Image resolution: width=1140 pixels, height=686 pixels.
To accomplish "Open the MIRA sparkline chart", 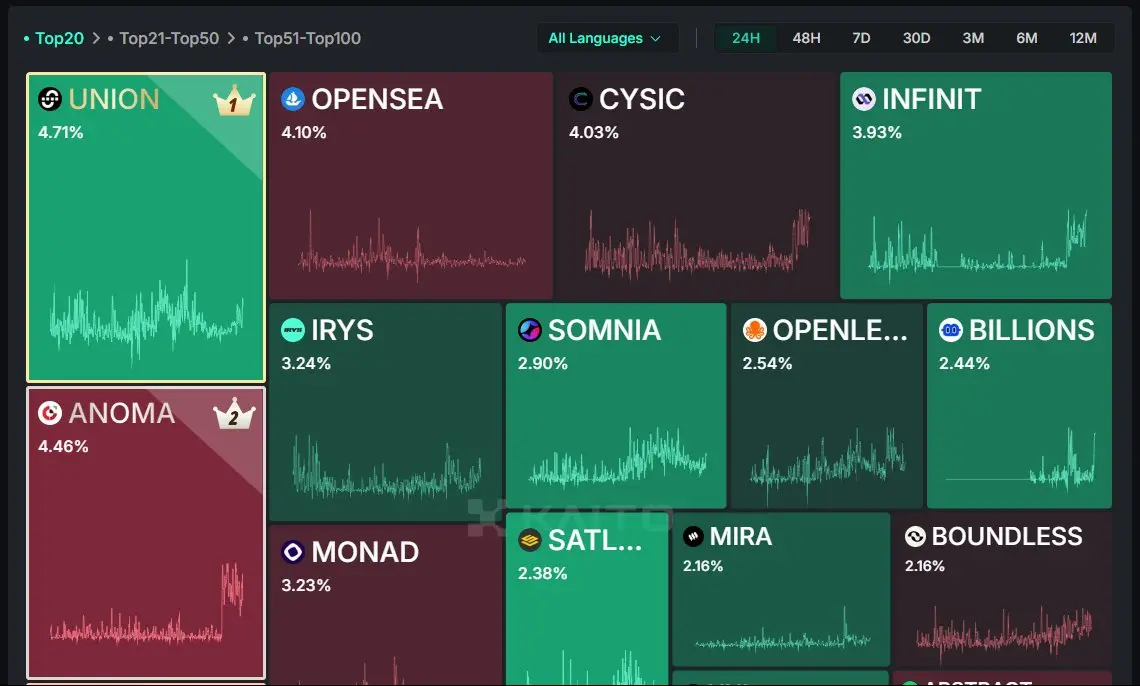I will point(782,629).
